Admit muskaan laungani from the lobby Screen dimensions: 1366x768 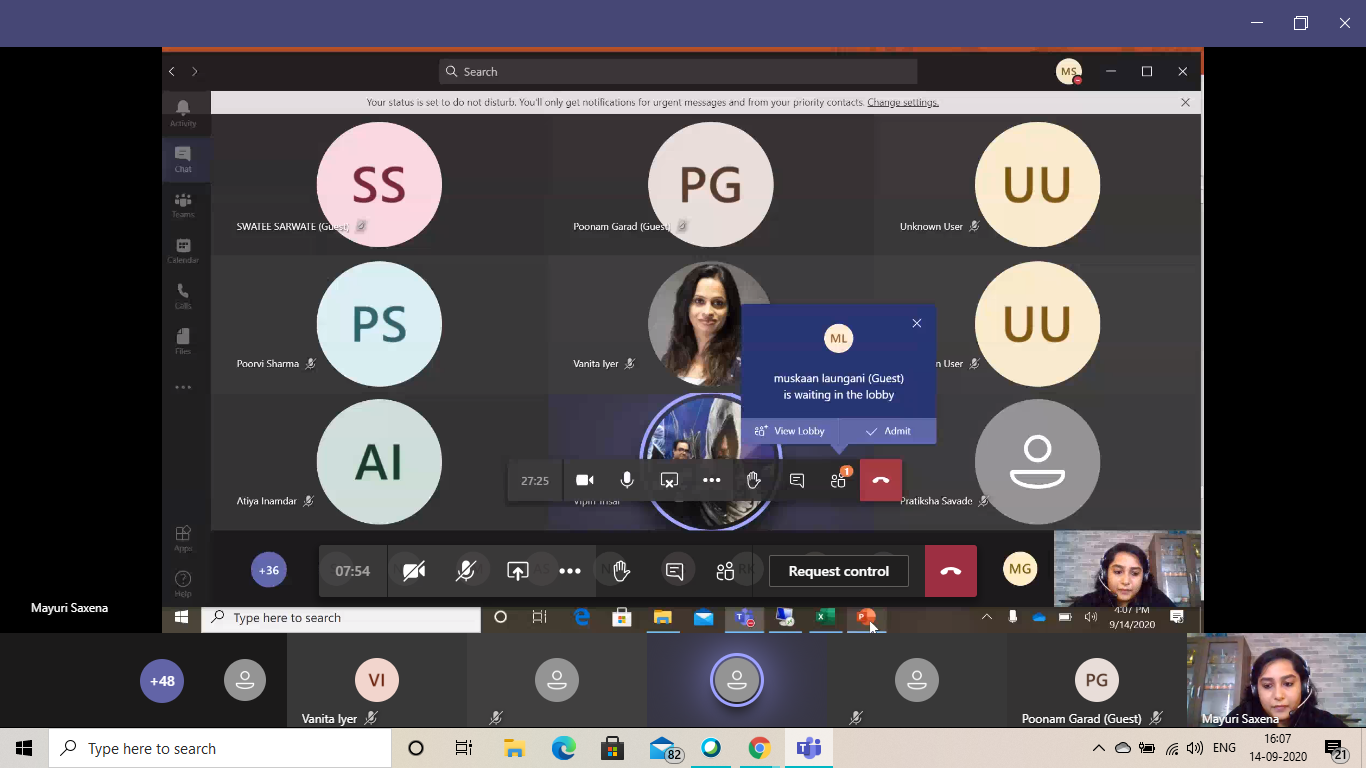(888, 431)
